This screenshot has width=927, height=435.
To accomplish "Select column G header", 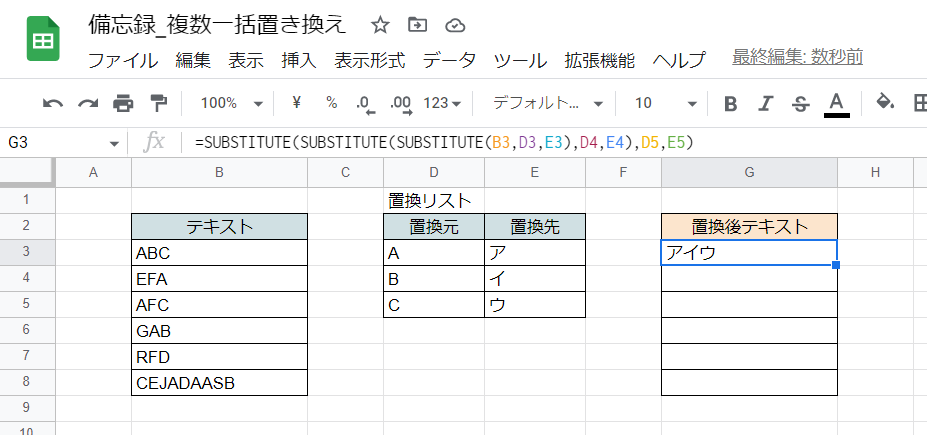I will pyautogui.click(x=749, y=173).
